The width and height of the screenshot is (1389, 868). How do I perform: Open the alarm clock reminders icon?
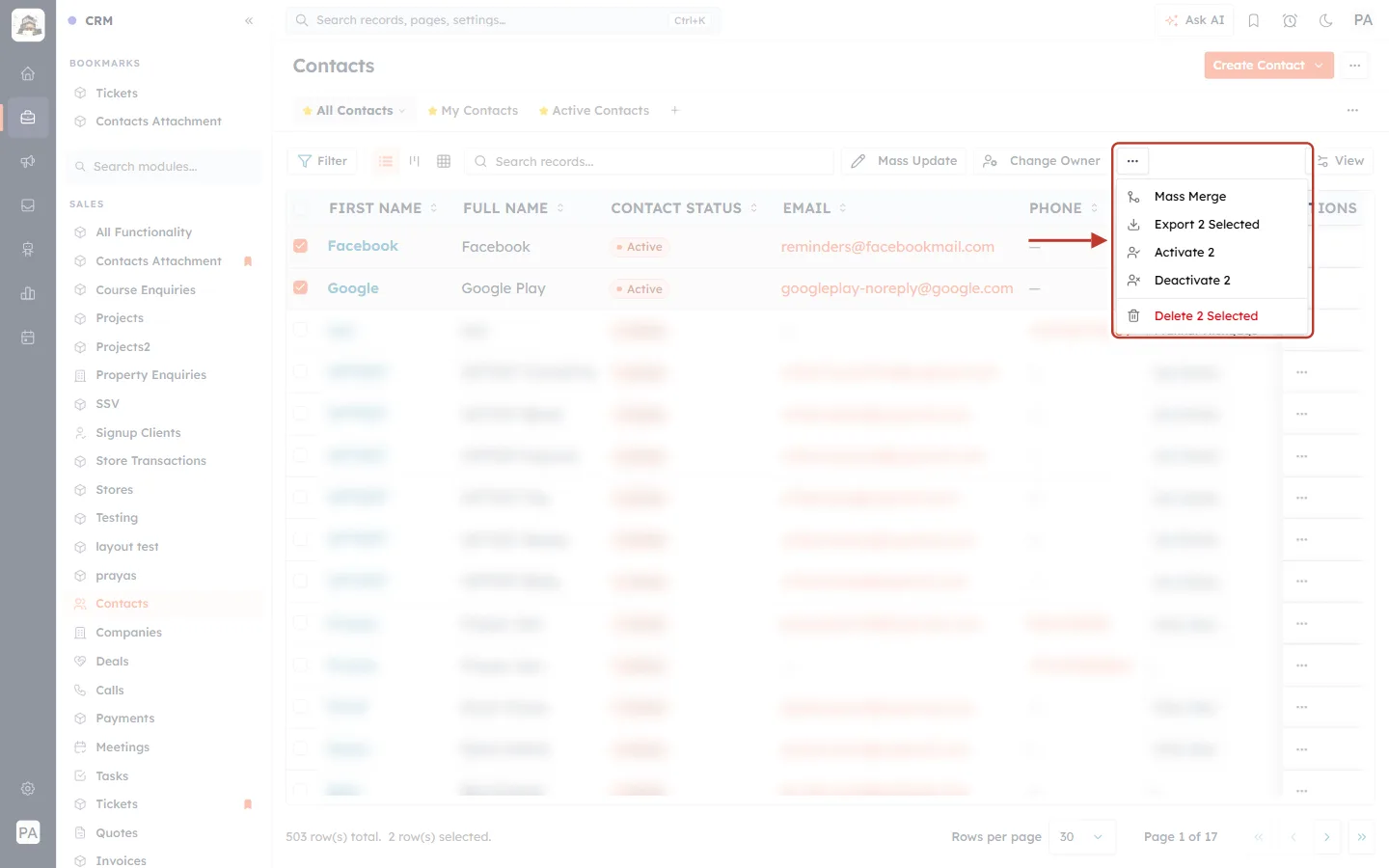coord(1290,20)
